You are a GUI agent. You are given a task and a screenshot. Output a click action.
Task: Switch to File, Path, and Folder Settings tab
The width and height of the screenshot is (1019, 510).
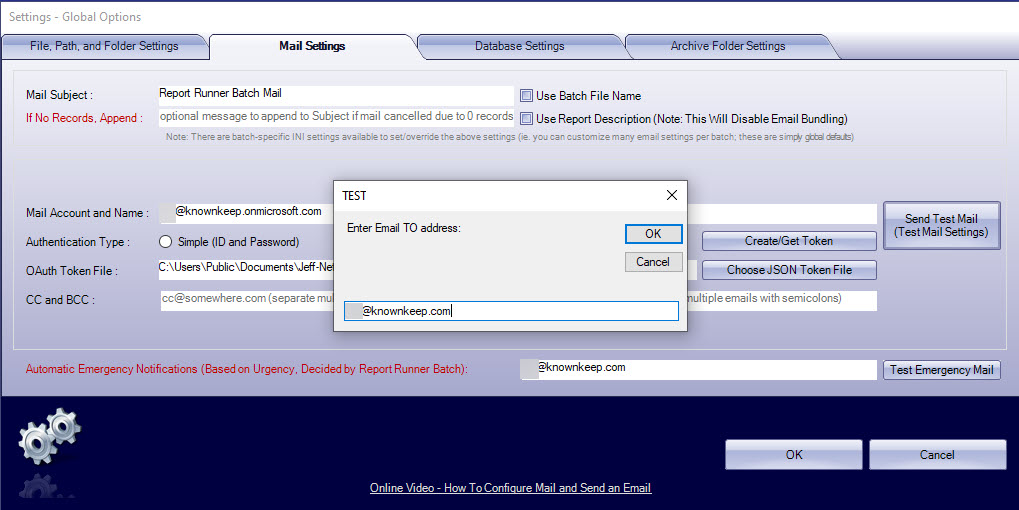click(x=104, y=46)
